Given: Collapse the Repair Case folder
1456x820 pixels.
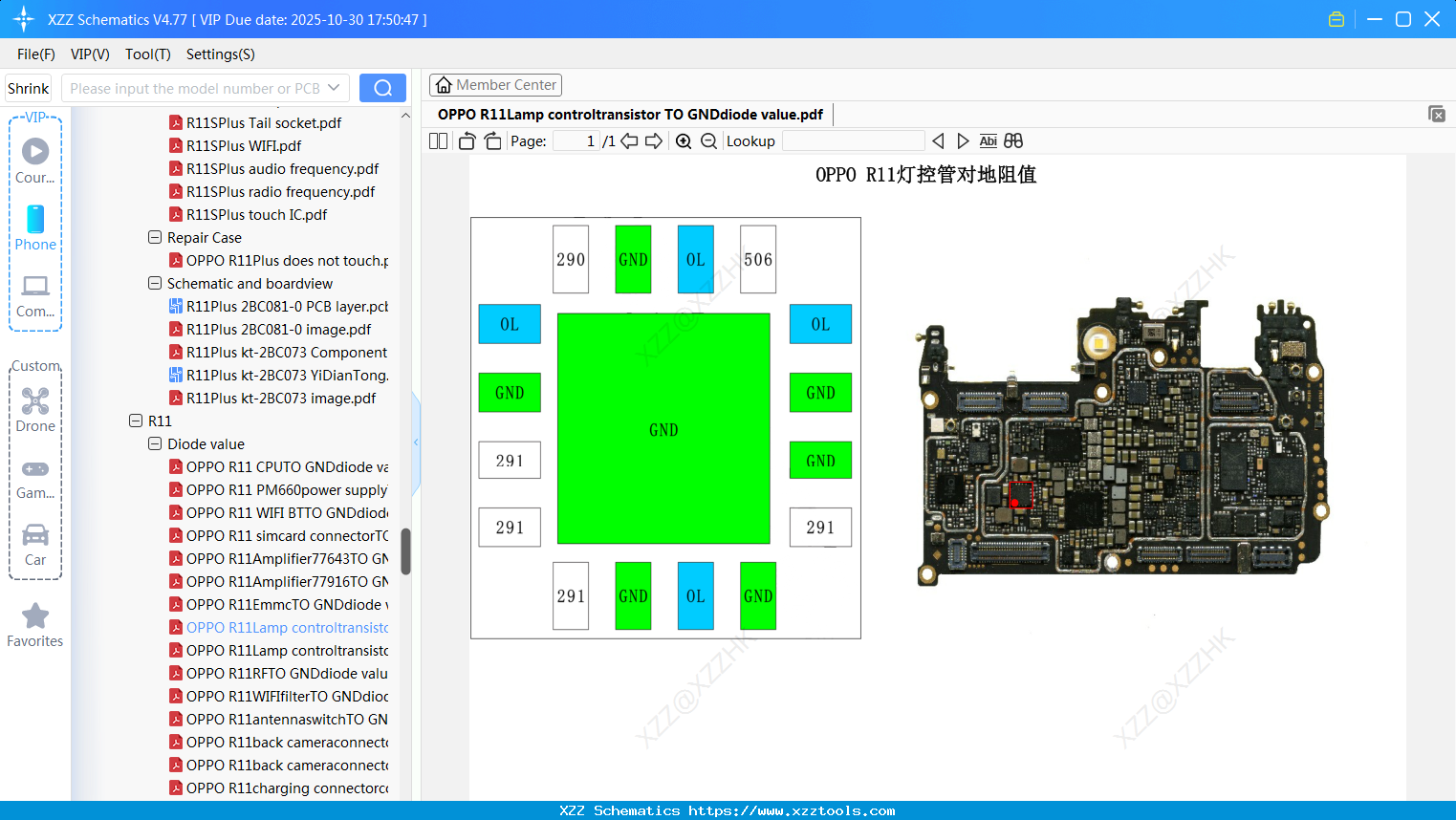Looking at the screenshot, I should [154, 237].
